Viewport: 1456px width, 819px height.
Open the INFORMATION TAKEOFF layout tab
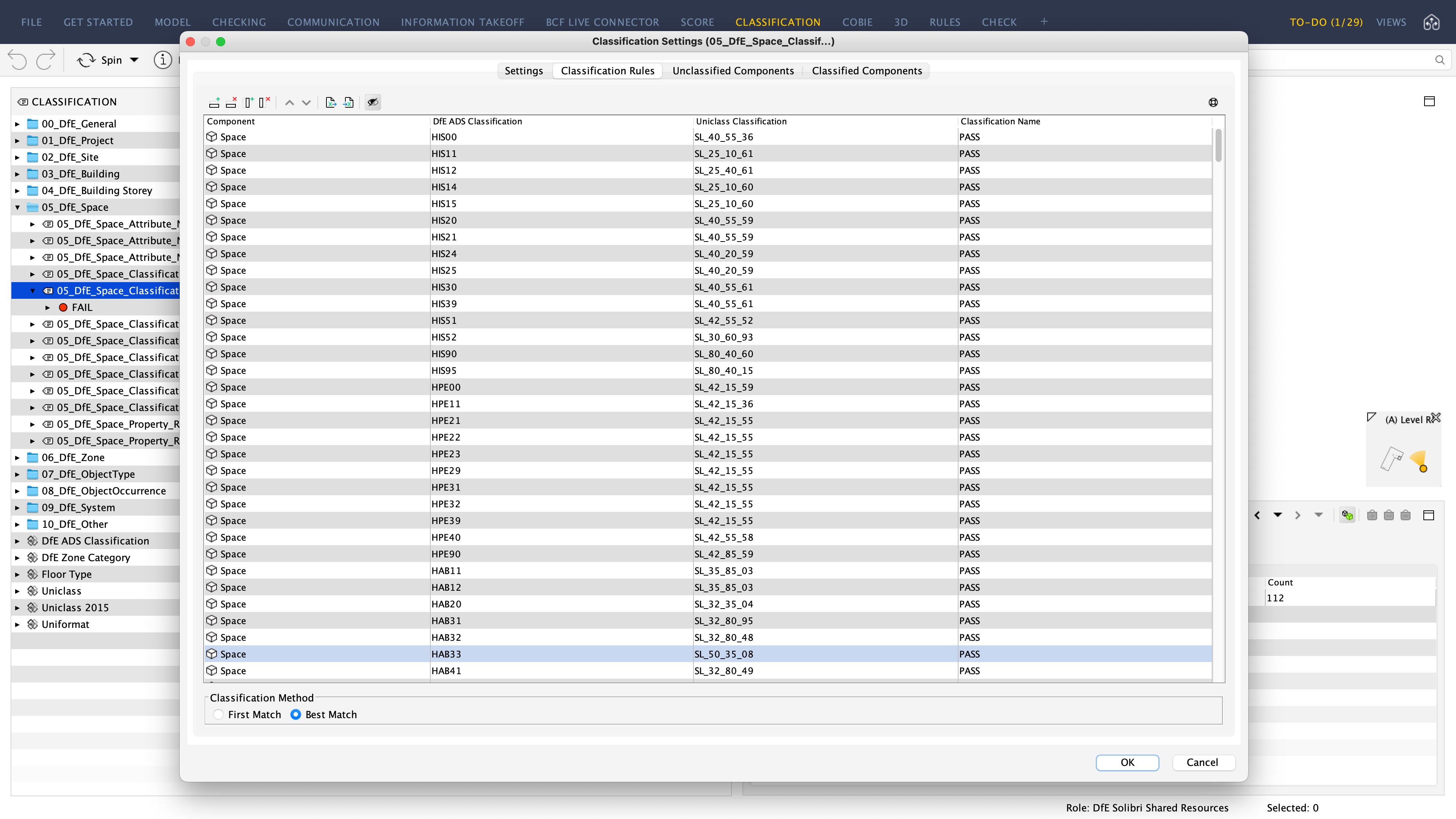[462, 22]
